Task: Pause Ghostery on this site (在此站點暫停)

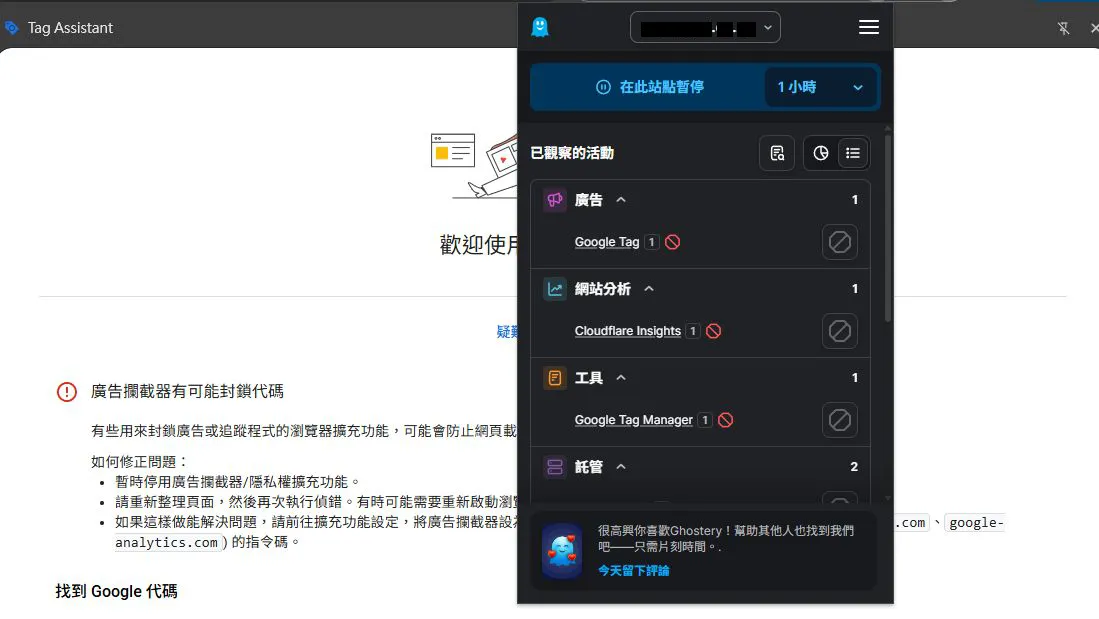Action: (649, 87)
